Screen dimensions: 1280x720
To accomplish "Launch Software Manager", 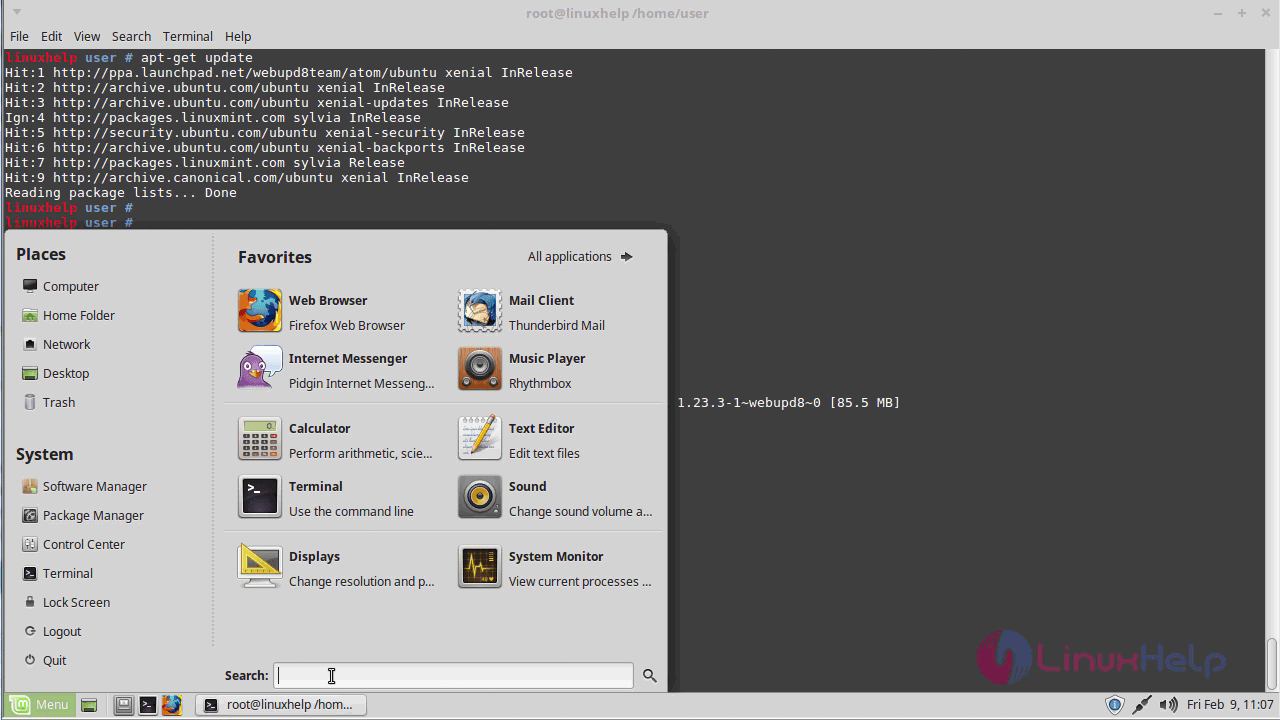I will click(x=85, y=486).
